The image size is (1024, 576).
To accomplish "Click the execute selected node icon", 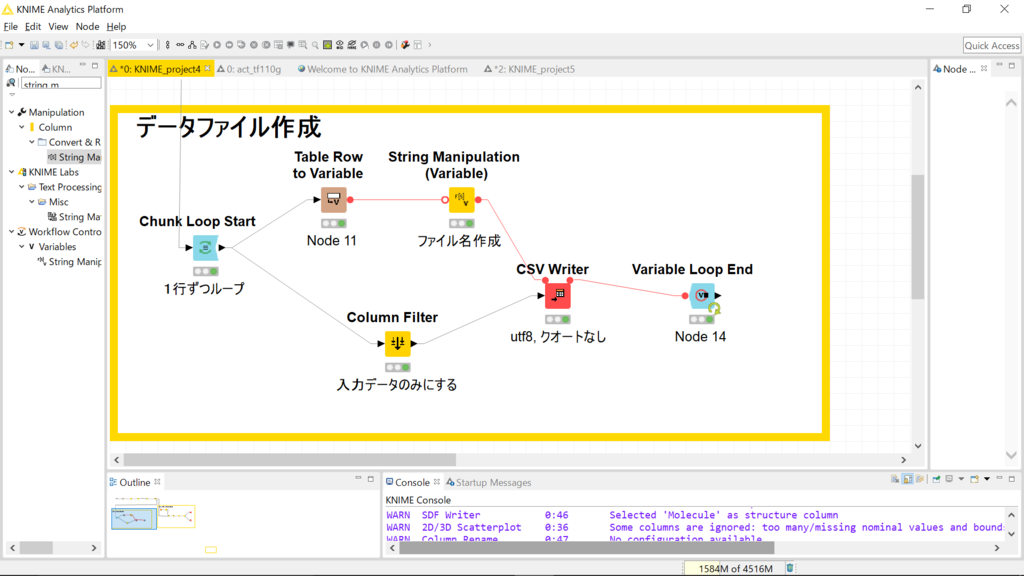I will (x=217, y=45).
